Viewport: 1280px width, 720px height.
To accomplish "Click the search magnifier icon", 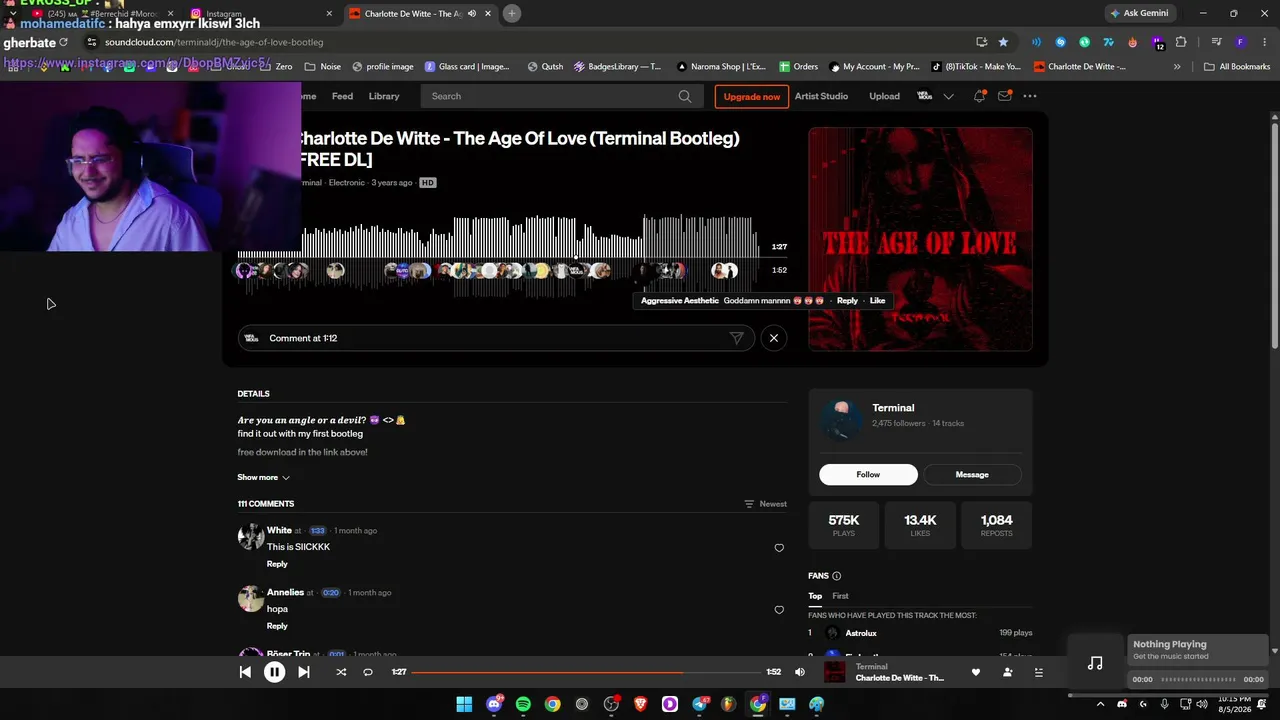I will (x=685, y=96).
